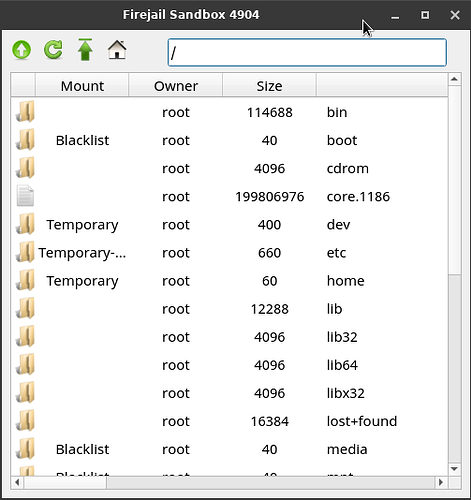
Task: Click the green refresh icon
Action: [x=53, y=50]
